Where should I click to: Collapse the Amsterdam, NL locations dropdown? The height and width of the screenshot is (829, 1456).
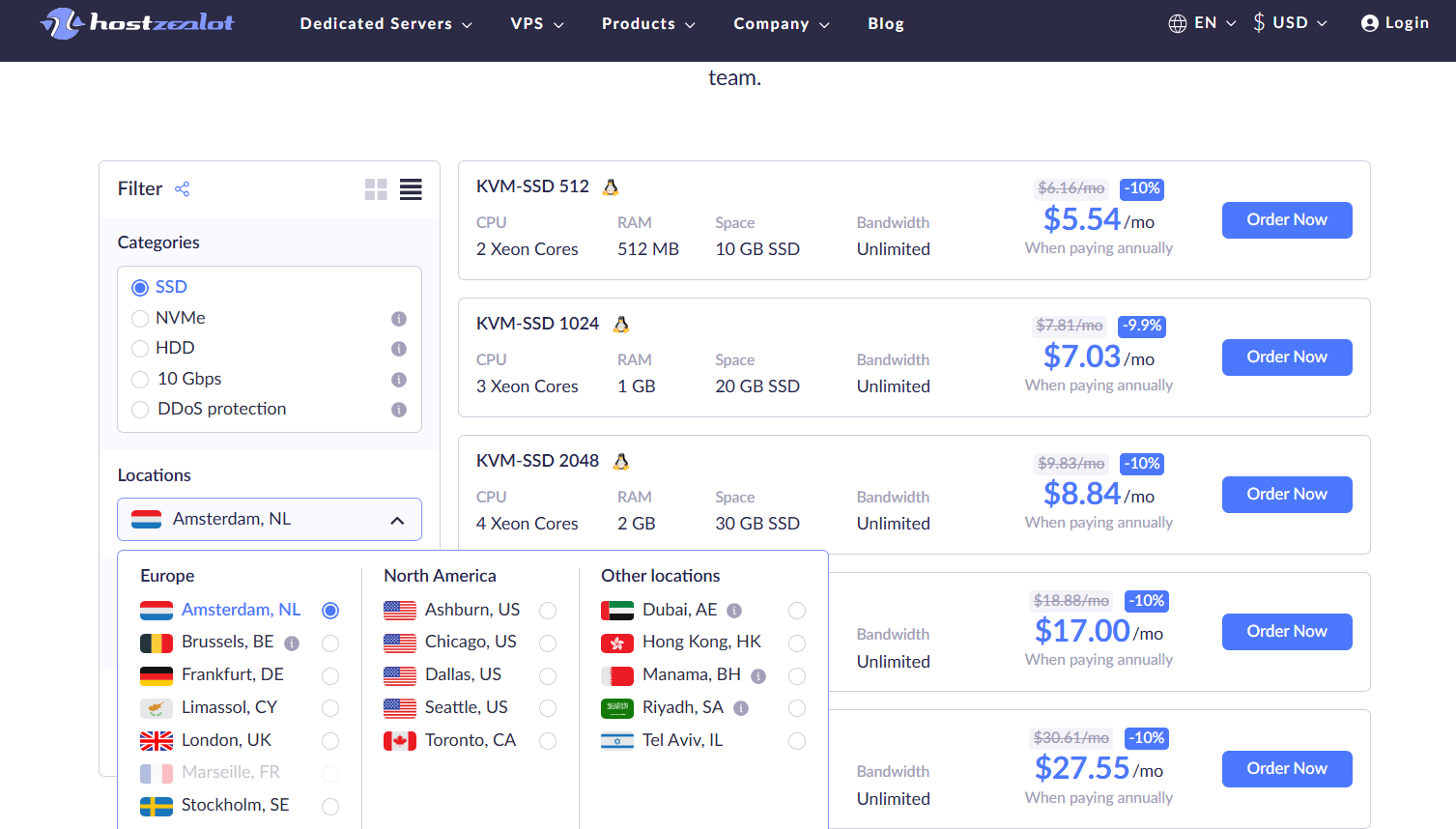[270, 519]
